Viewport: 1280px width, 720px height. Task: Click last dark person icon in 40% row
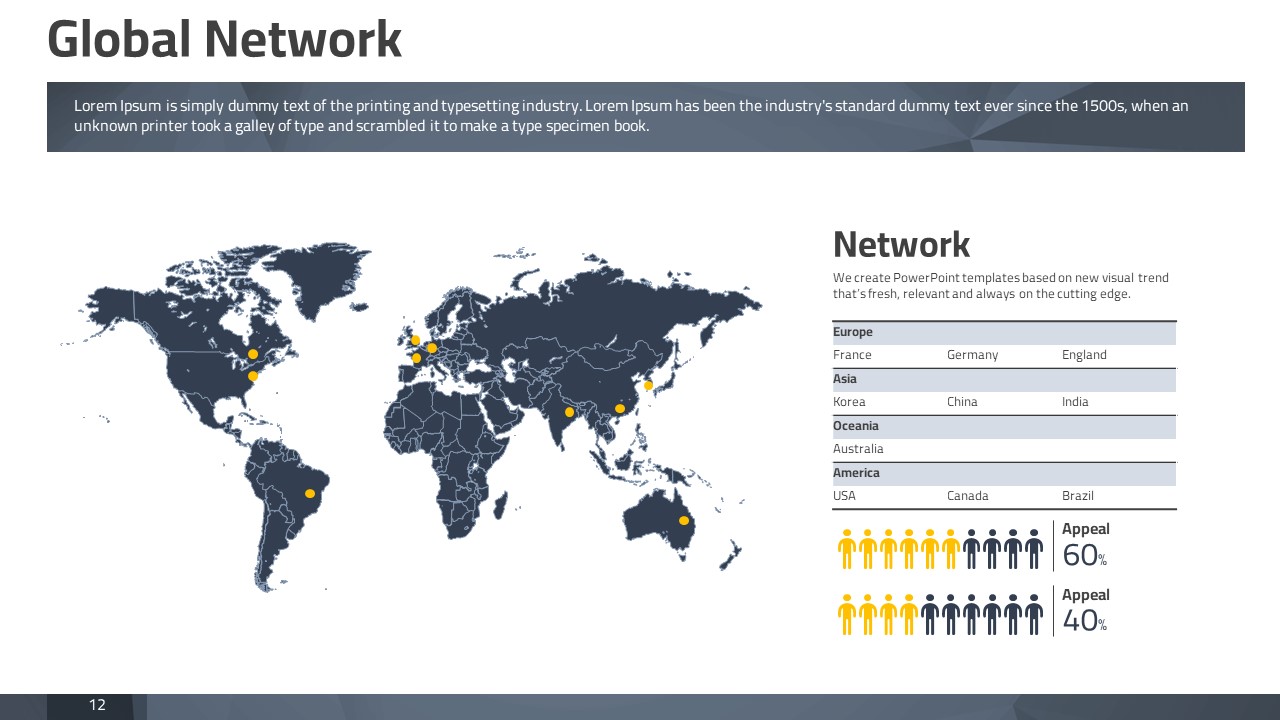1034,614
